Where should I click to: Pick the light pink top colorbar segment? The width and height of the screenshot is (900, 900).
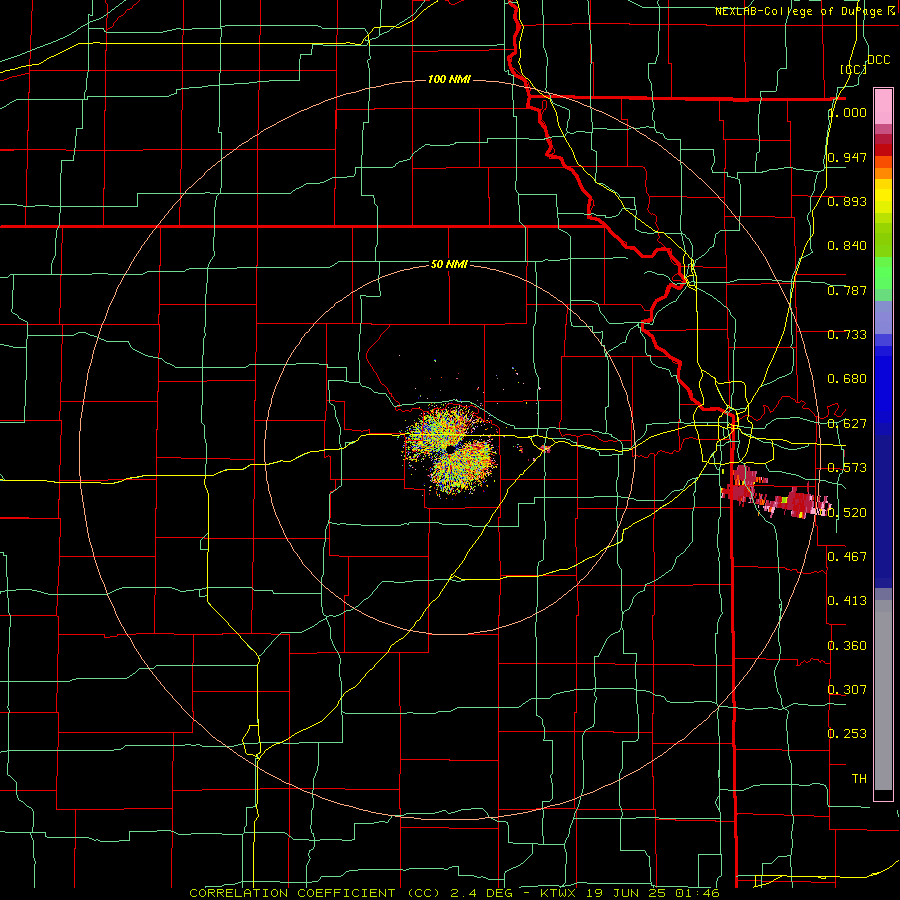[x=883, y=106]
